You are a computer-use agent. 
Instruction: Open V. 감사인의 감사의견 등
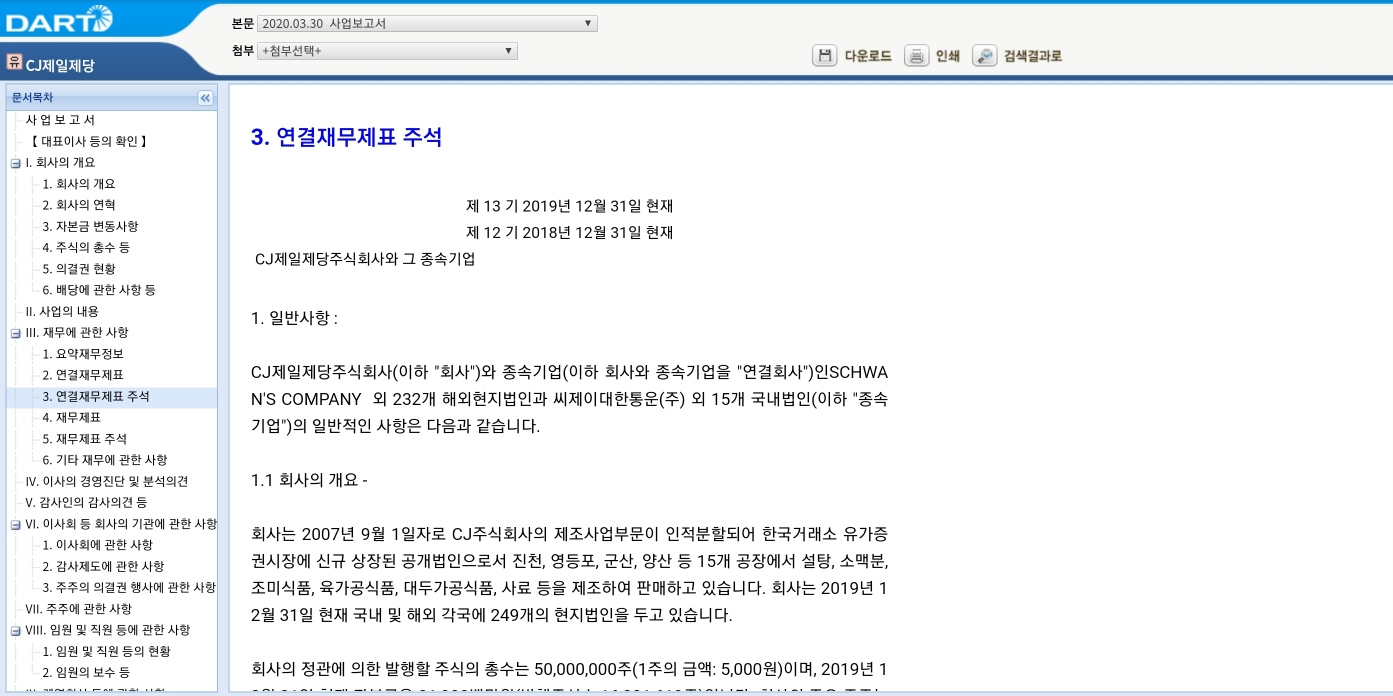[x=86, y=502]
